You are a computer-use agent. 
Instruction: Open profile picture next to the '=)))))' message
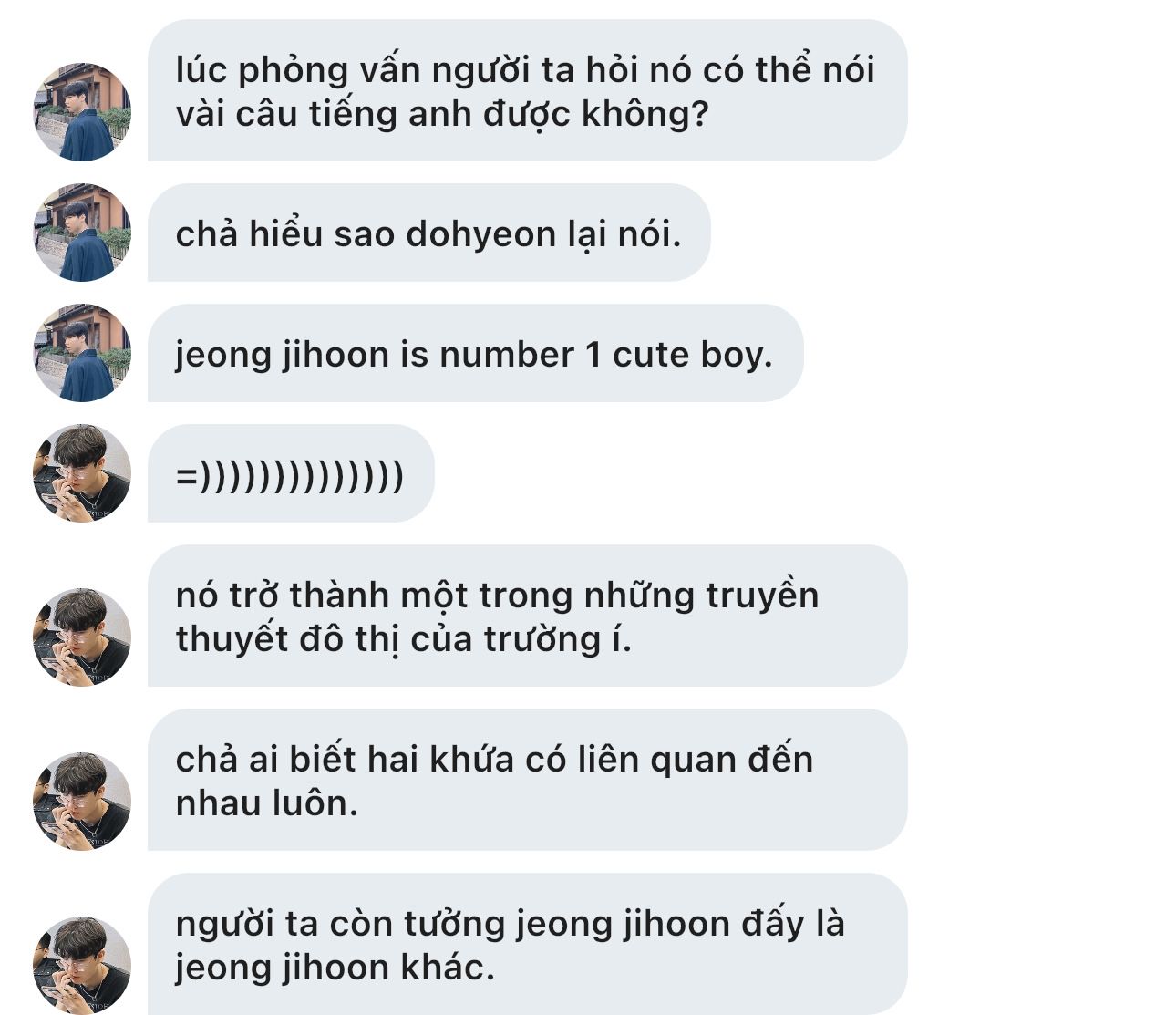82,473
